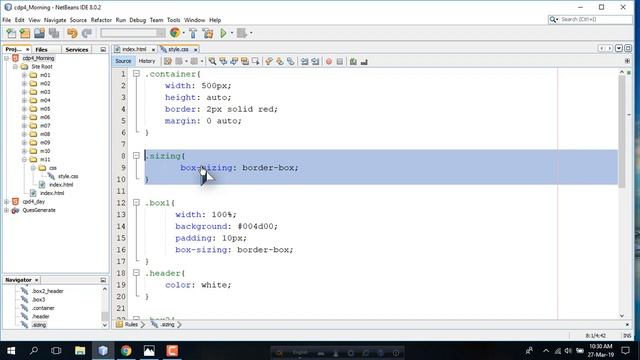Switch to the Services panel tab
This screenshot has width=640, height=360.
77,49
